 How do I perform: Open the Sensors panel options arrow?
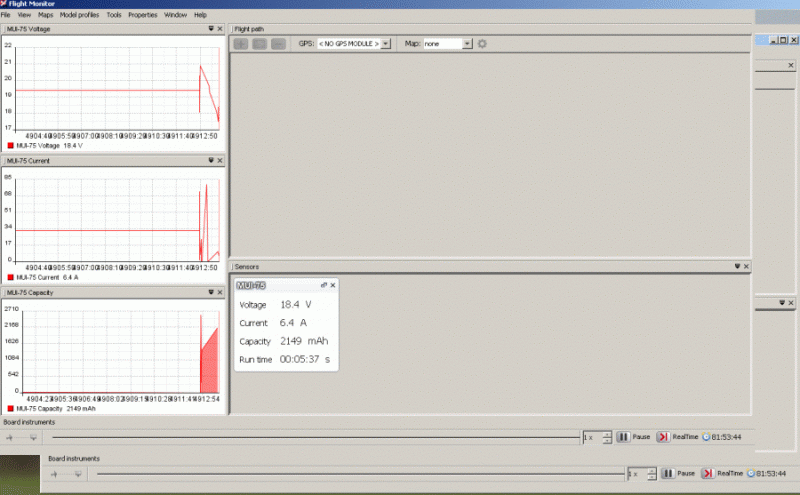pyautogui.click(x=737, y=266)
